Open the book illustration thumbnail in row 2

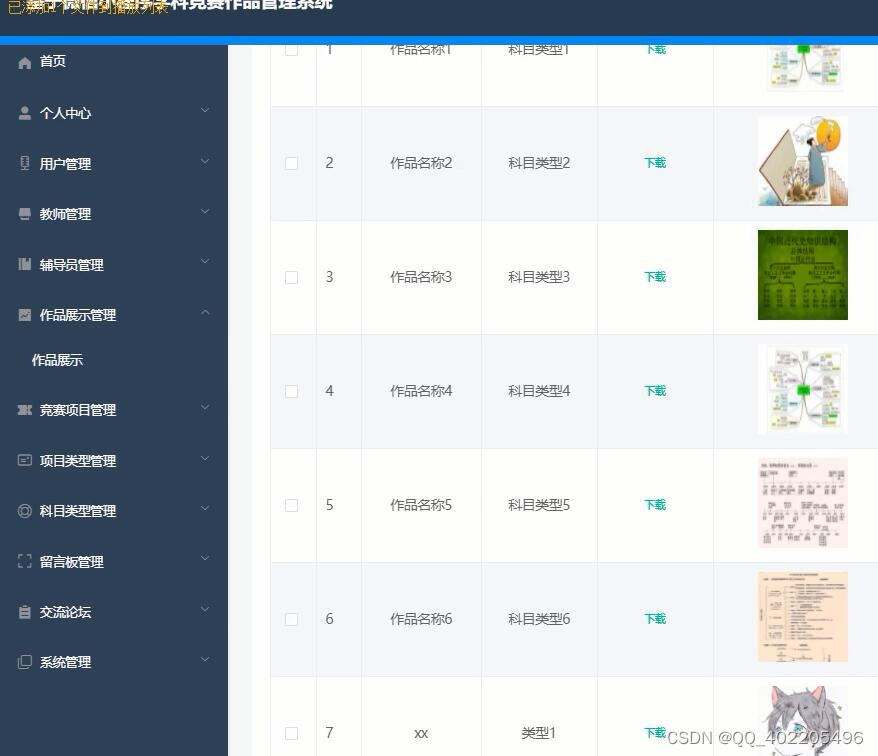coord(802,161)
